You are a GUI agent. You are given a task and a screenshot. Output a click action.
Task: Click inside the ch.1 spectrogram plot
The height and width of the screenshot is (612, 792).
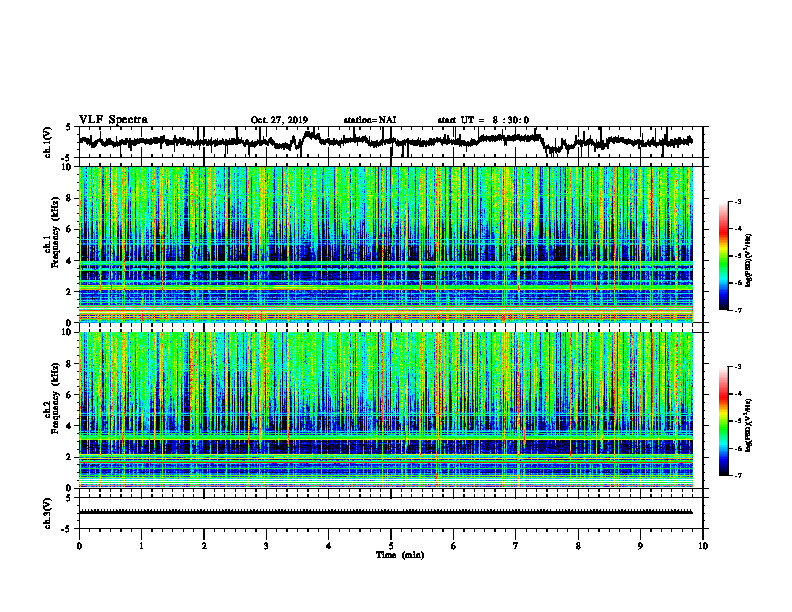tap(386, 244)
